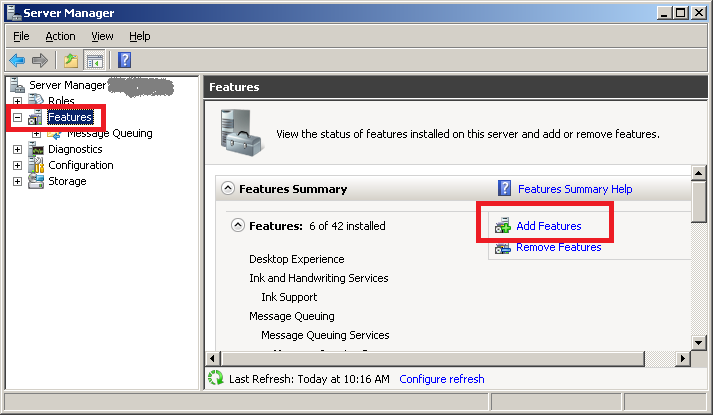Click the Storage tree icon
The width and height of the screenshot is (713, 415).
36,181
